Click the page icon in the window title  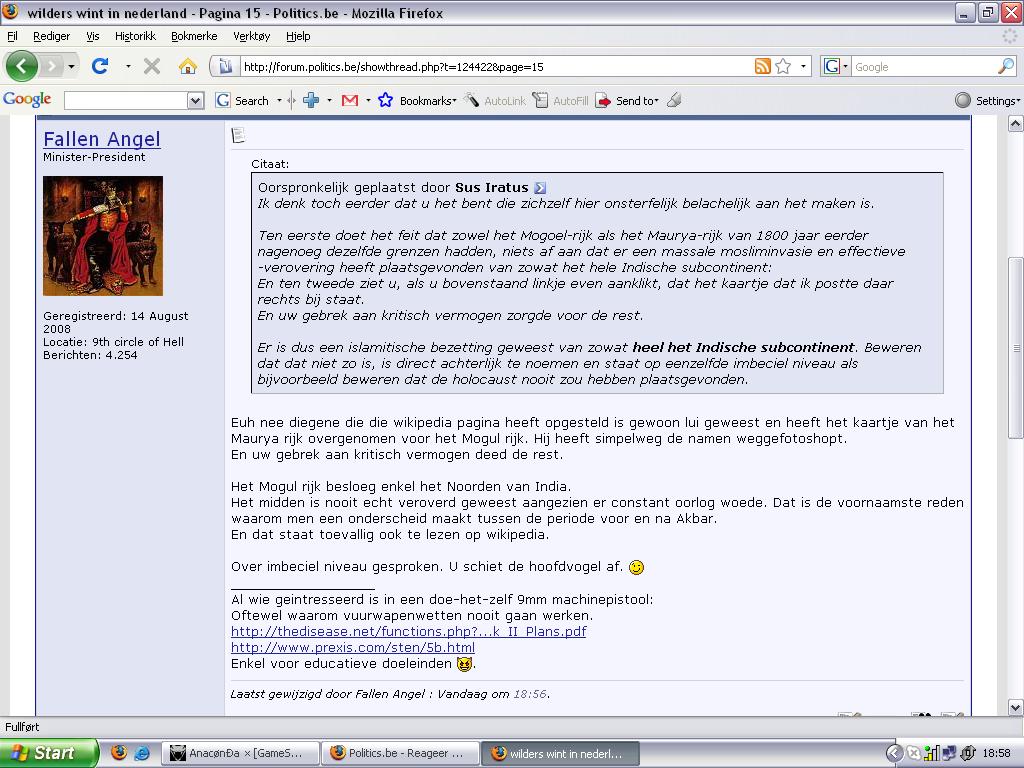(11, 12)
